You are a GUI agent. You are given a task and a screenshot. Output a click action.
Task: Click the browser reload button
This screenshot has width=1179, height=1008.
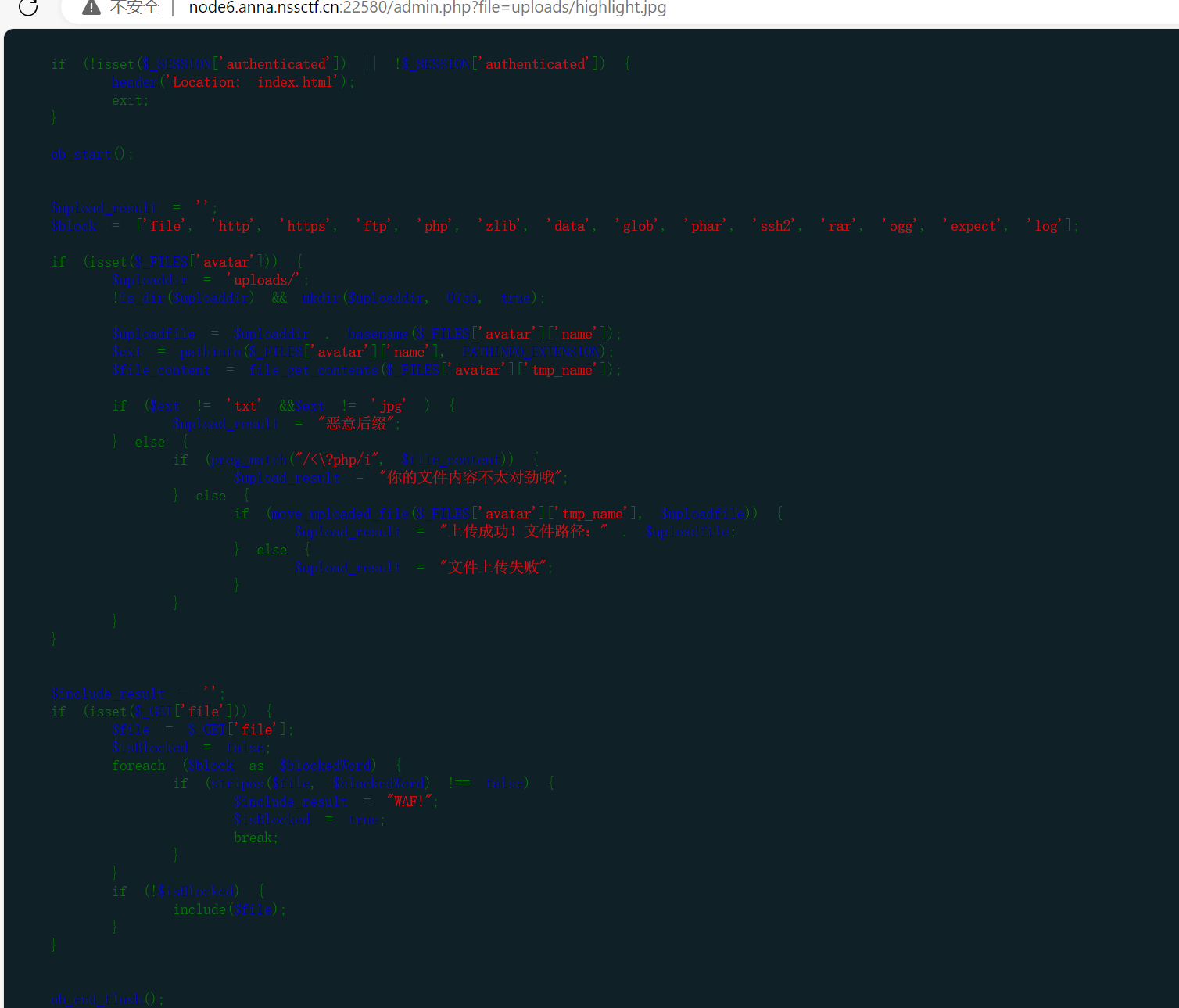tap(28, 8)
